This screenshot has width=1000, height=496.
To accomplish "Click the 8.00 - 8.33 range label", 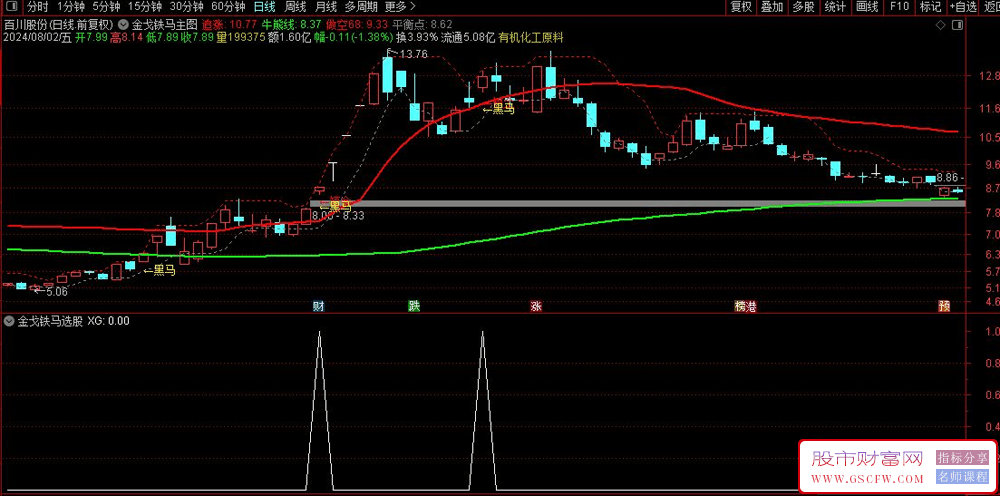I will click(338, 216).
